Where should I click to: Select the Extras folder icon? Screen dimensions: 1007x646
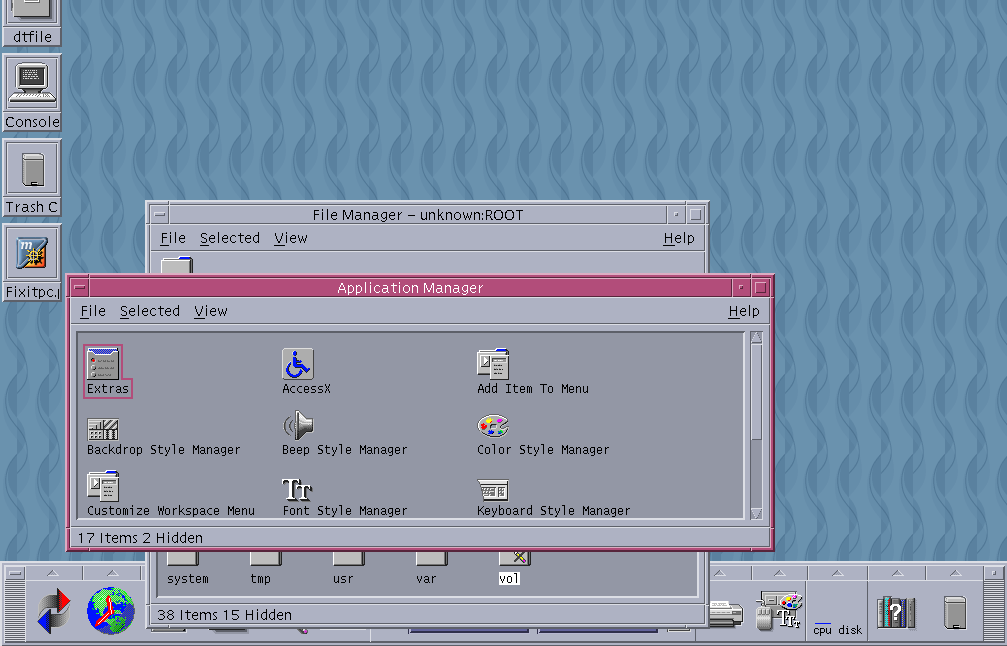click(x=103, y=363)
